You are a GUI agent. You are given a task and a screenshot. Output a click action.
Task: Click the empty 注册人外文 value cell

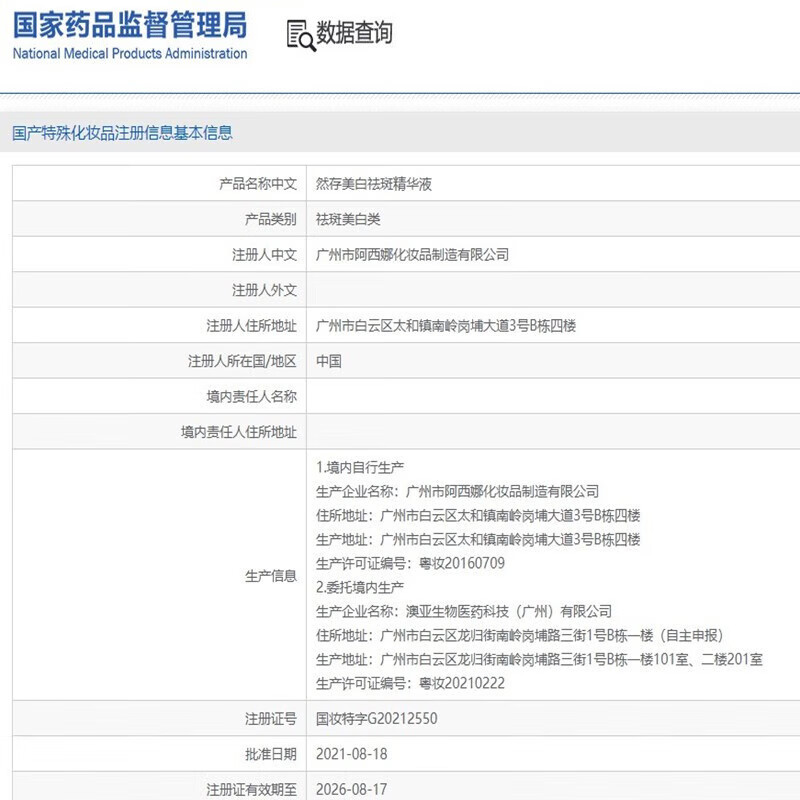pyautogui.click(x=550, y=290)
